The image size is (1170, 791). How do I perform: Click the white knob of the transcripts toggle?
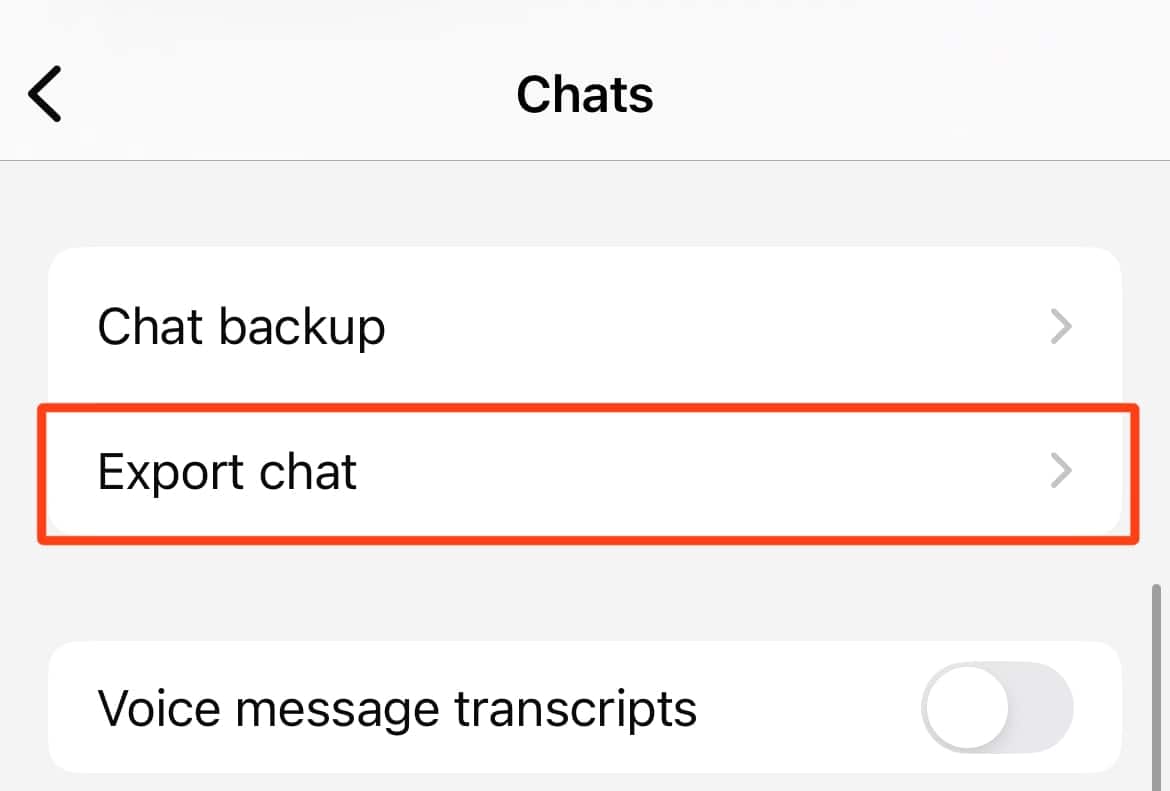966,709
